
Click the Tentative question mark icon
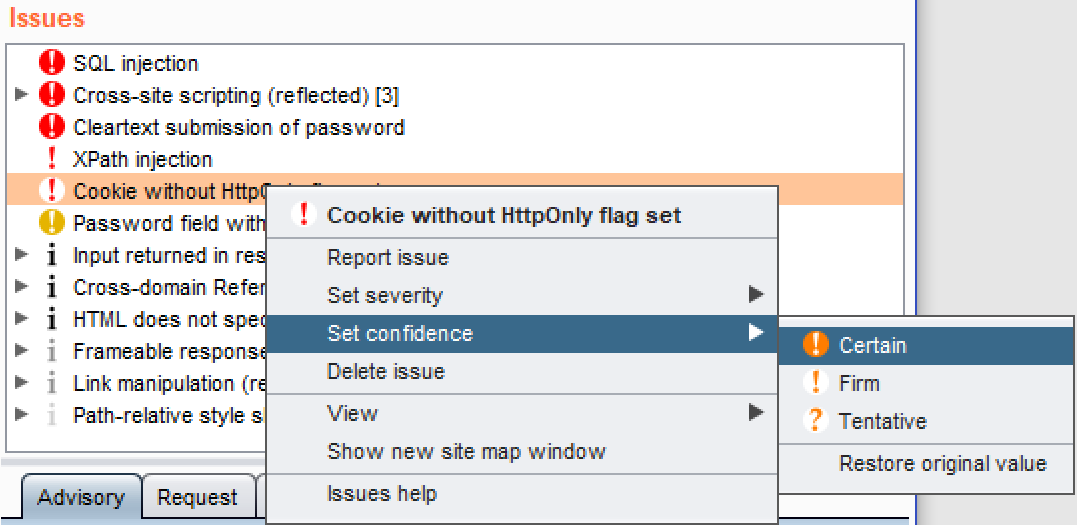click(x=816, y=421)
